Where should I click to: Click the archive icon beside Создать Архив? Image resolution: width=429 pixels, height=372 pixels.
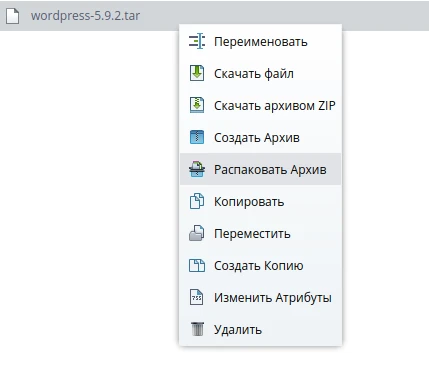[197, 137]
